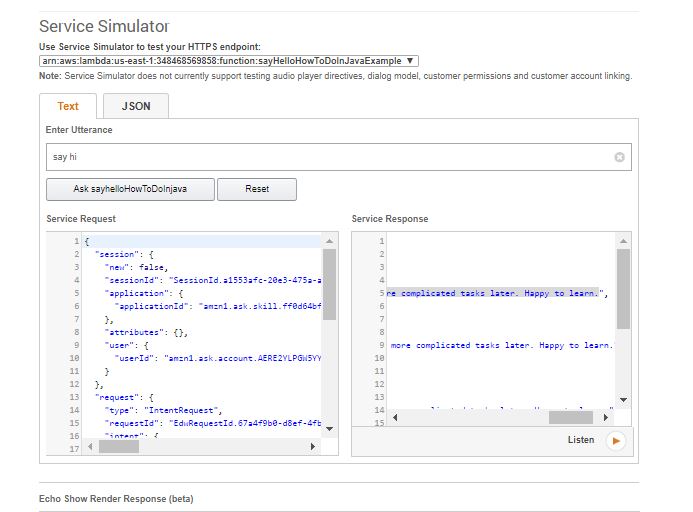This screenshot has height=512, width=693.
Task: Fold the "request" block at line 13
Action: 82,397
